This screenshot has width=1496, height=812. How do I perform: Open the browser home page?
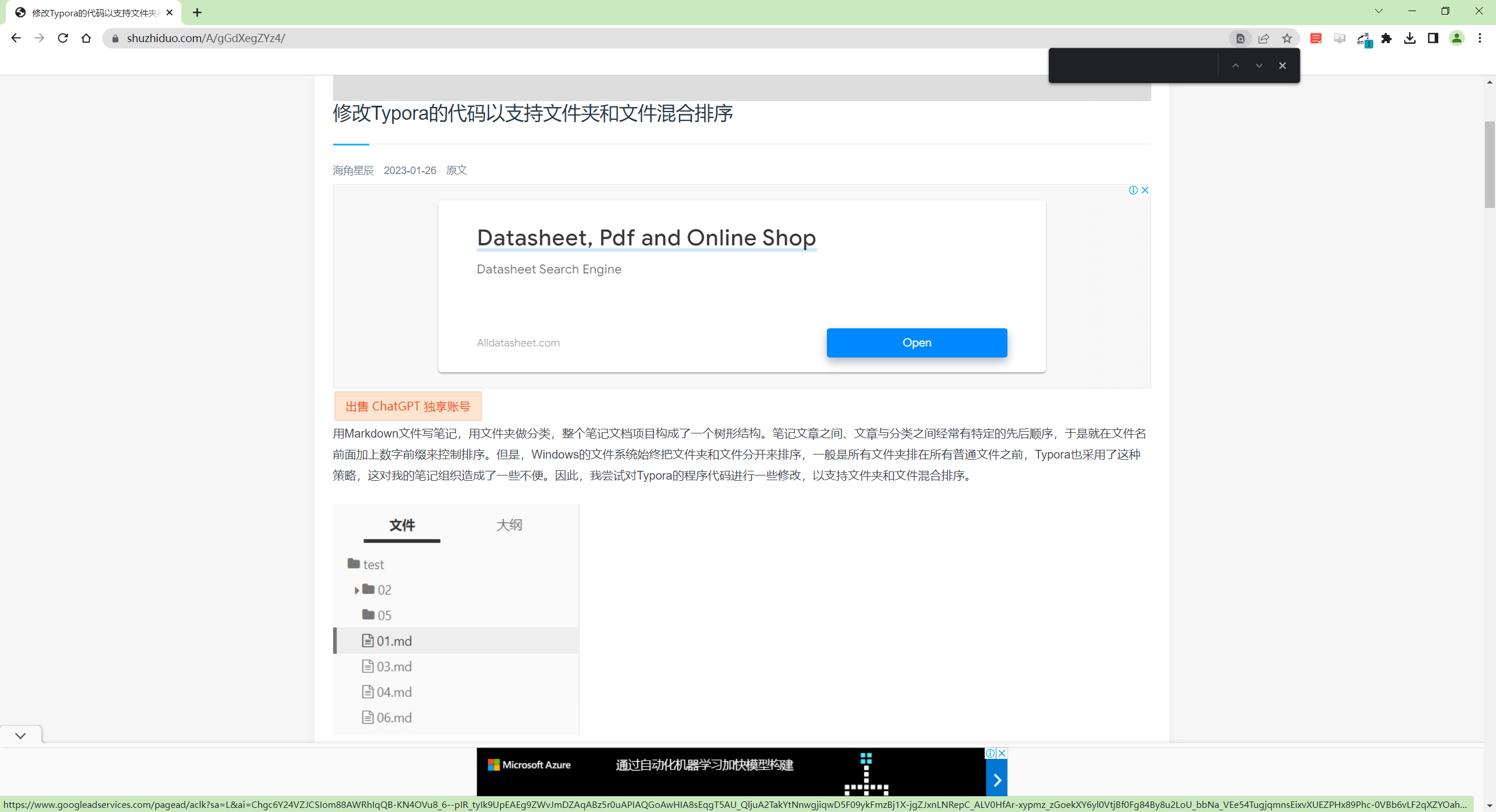(x=86, y=38)
